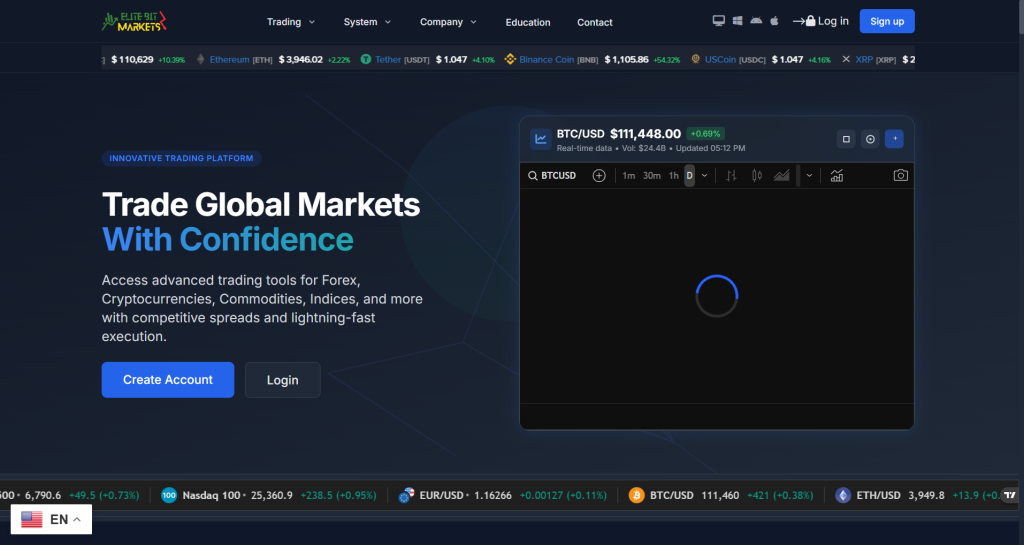1024x545 pixels.
Task: Take a chart snapshot with camera icon
Action: [900, 176]
